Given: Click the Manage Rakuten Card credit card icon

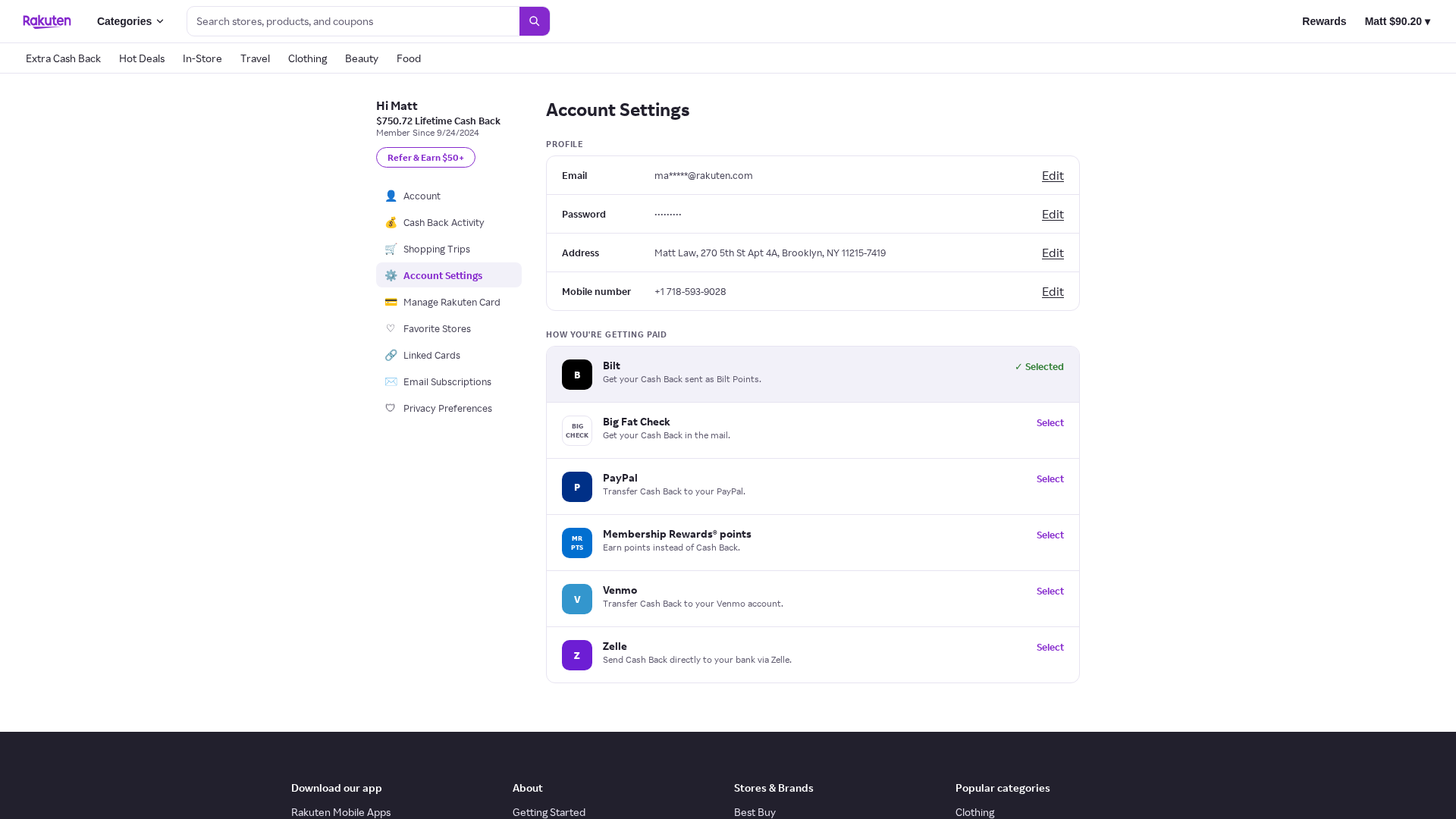Looking at the screenshot, I should click(391, 302).
